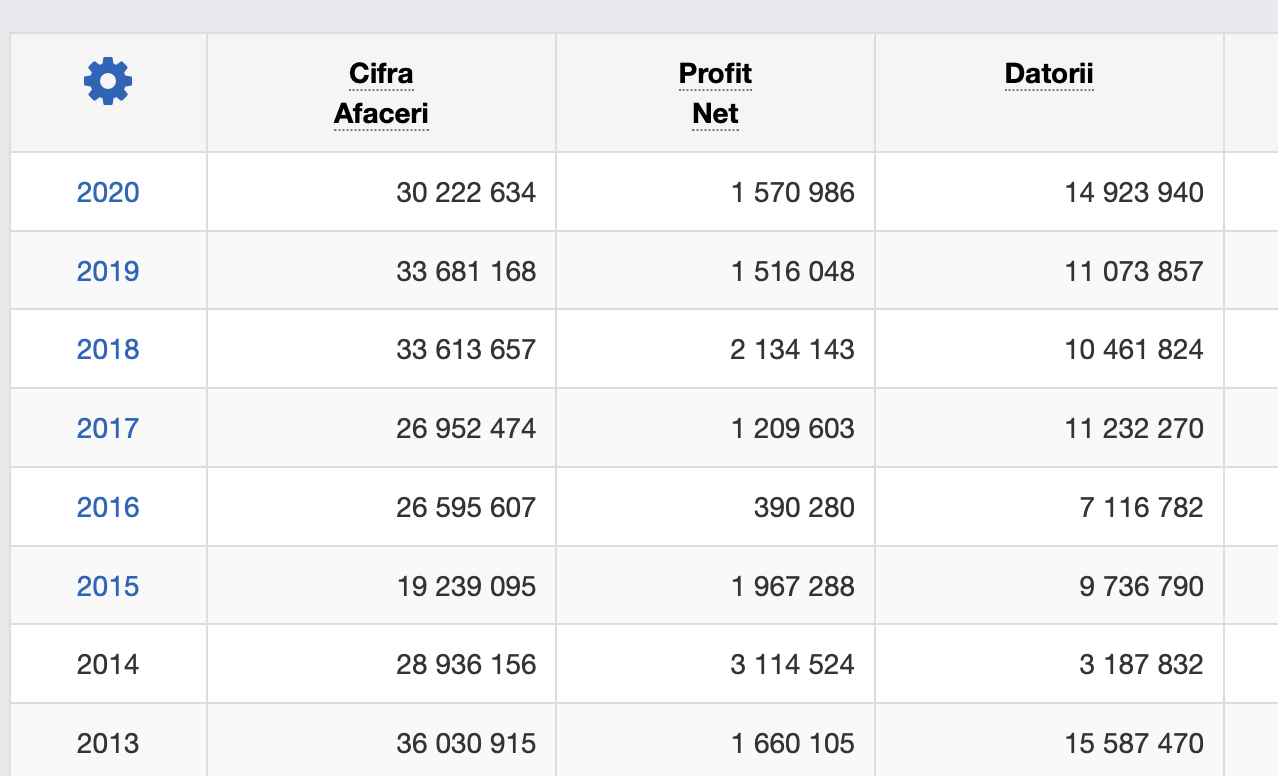Open the 2017 year link
Viewport: 1278px width, 776px height.
(x=108, y=428)
